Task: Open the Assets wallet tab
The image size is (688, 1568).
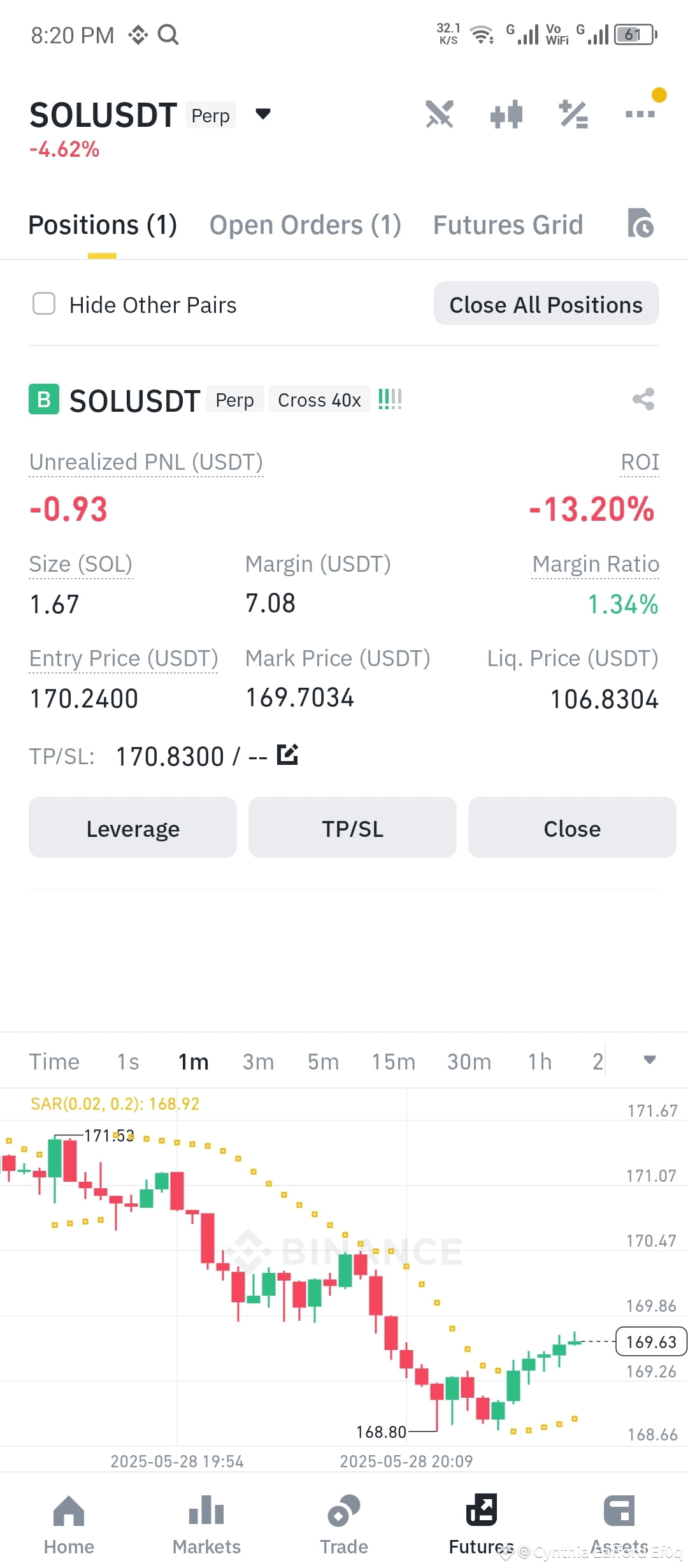Action: coord(619,1525)
